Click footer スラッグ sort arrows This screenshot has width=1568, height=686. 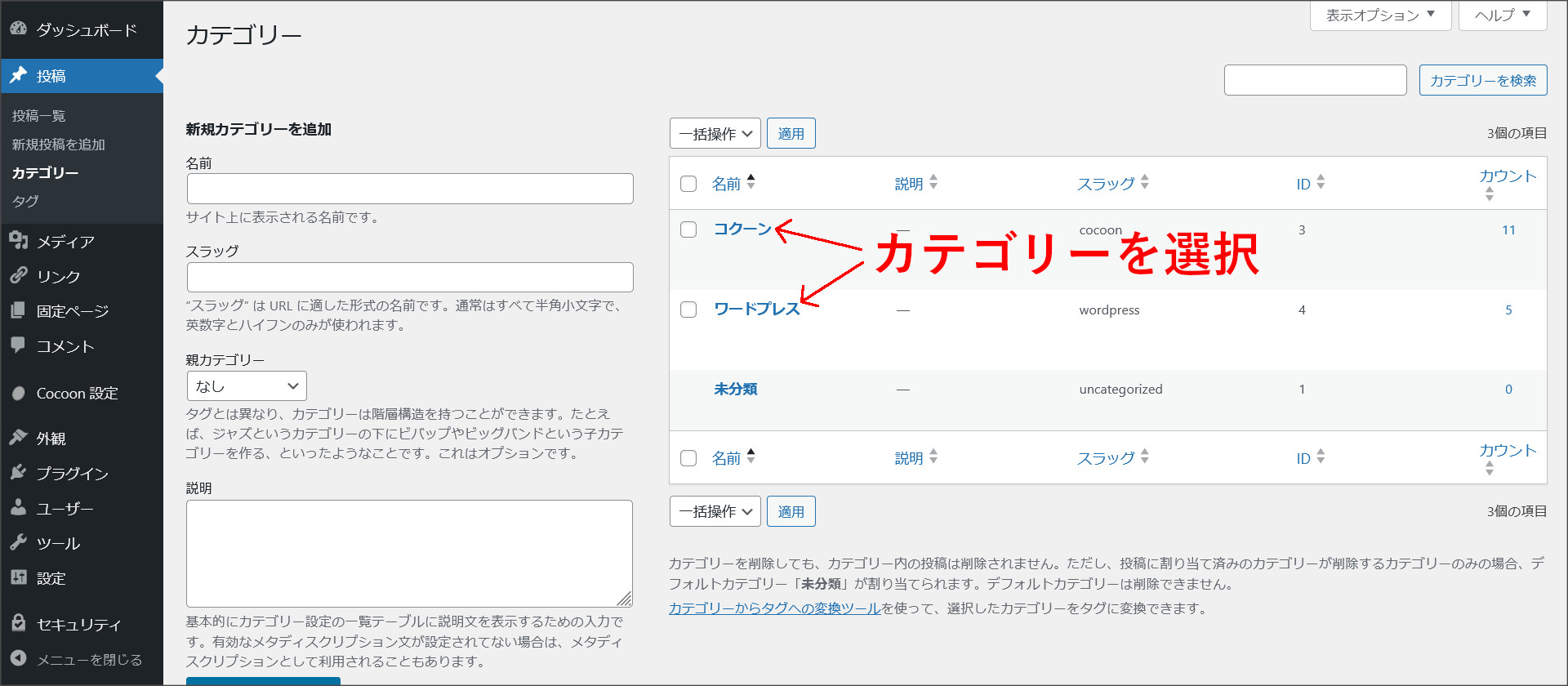1145,457
